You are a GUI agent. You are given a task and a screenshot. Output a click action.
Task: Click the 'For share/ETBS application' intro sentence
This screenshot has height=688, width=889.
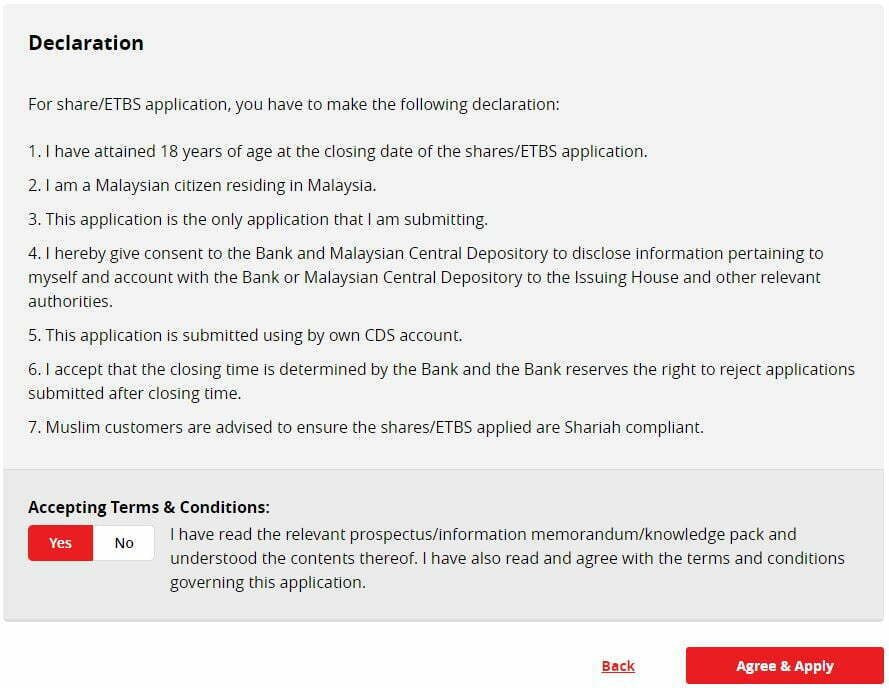(294, 104)
